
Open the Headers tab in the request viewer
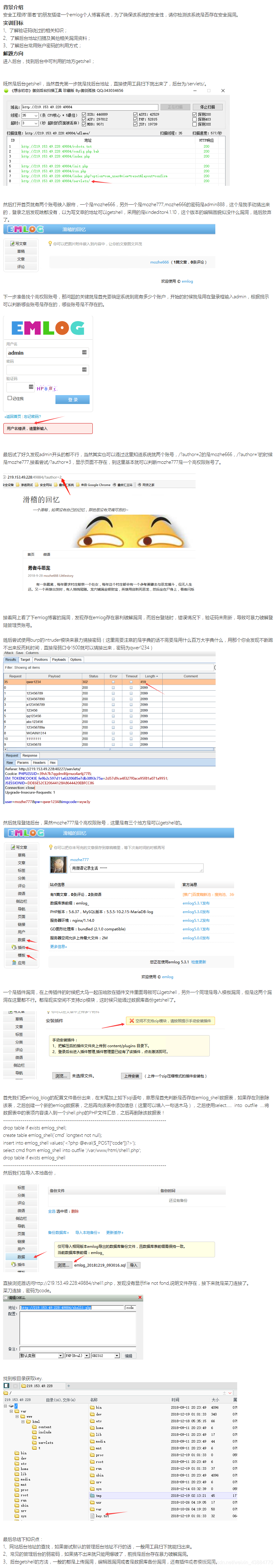click(39, 762)
